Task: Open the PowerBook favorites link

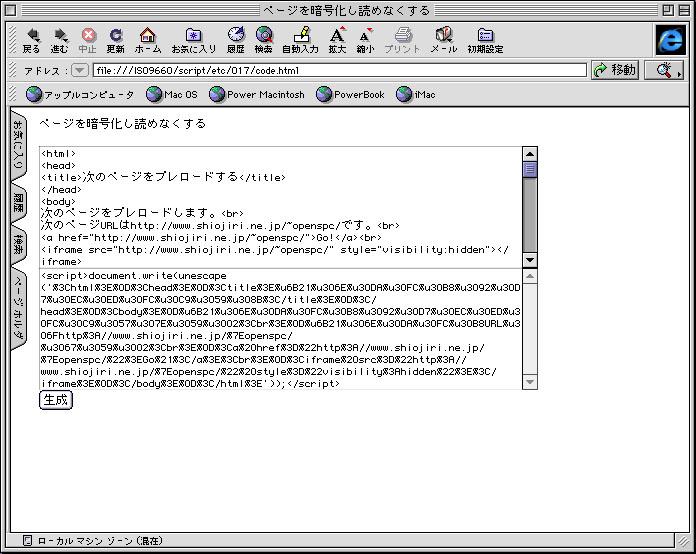Action: (350, 95)
